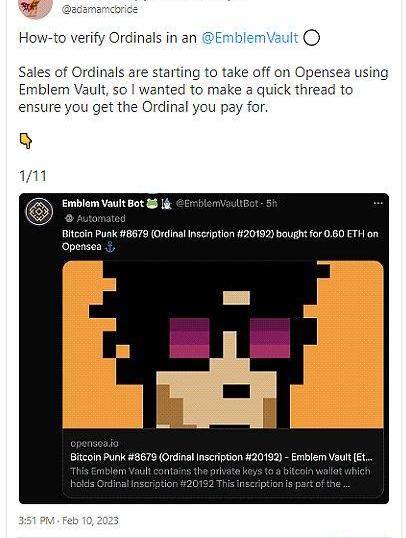This screenshot has height=538, width=406.
Task: Click the link card description text
Action: click(x=220, y=477)
